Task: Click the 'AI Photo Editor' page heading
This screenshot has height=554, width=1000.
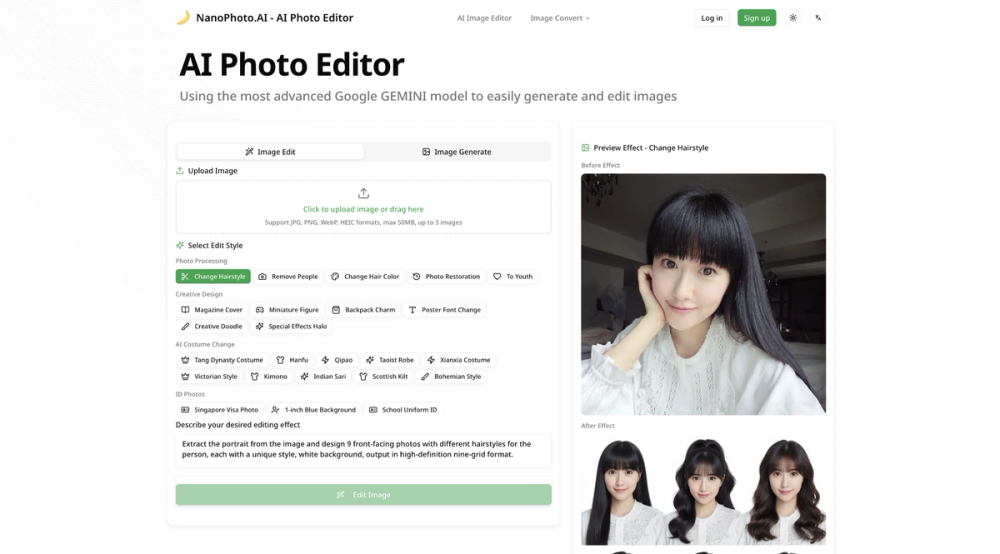Action: pyautogui.click(x=291, y=65)
